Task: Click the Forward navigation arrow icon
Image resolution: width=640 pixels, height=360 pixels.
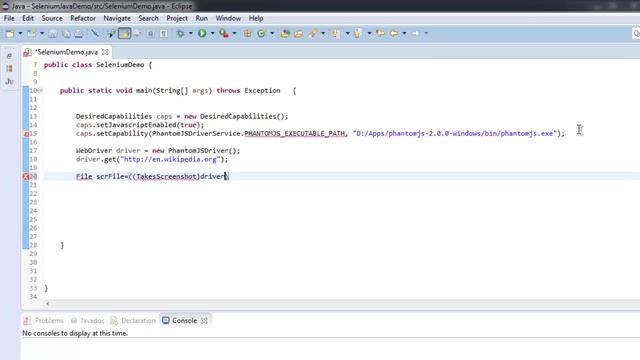Action: [416, 33]
